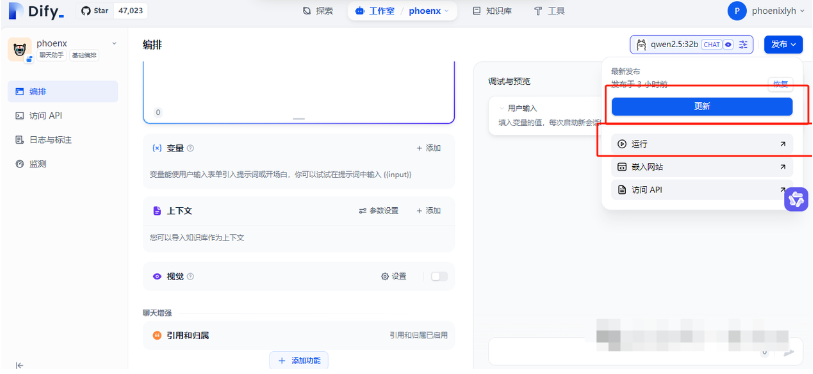Click the orange 引用和归属 icon
813x374 pixels.
coord(157,336)
